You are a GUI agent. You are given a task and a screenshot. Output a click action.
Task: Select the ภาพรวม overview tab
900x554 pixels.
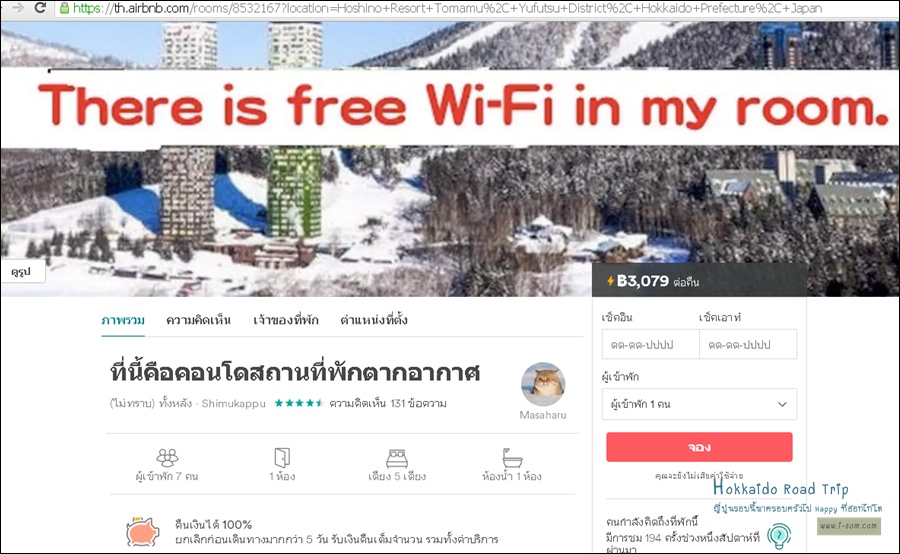coord(123,320)
